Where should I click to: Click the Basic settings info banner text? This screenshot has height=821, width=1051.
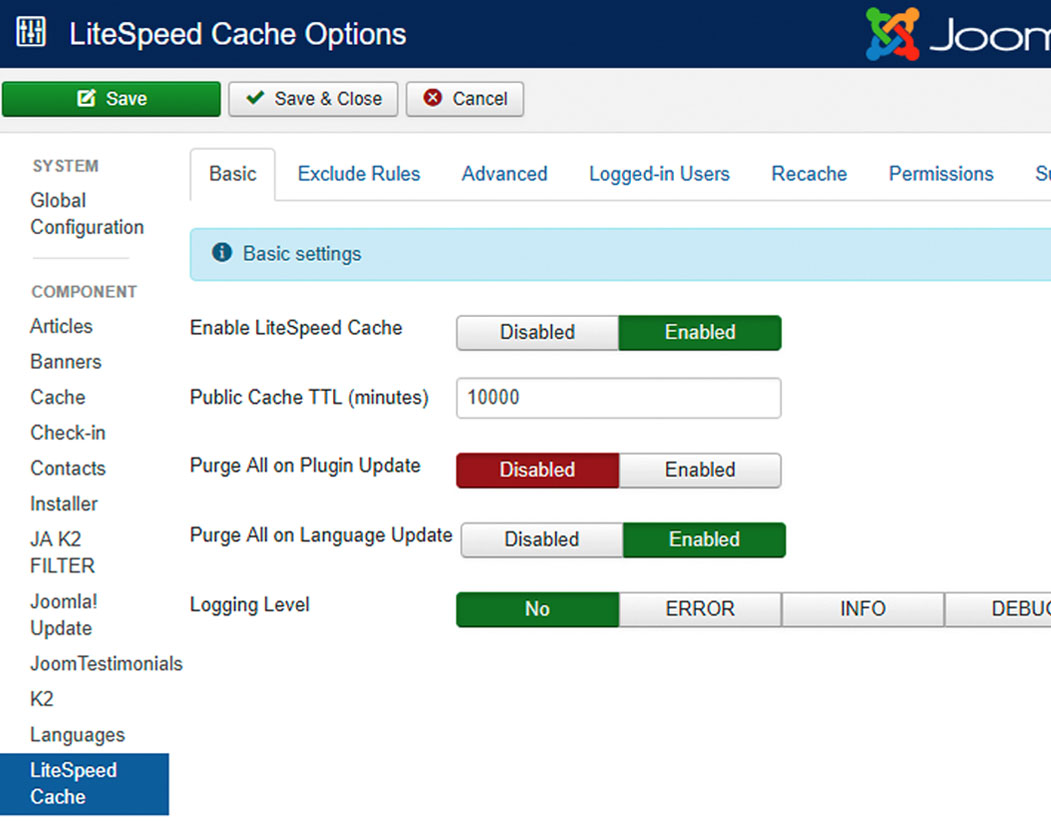[x=302, y=254]
